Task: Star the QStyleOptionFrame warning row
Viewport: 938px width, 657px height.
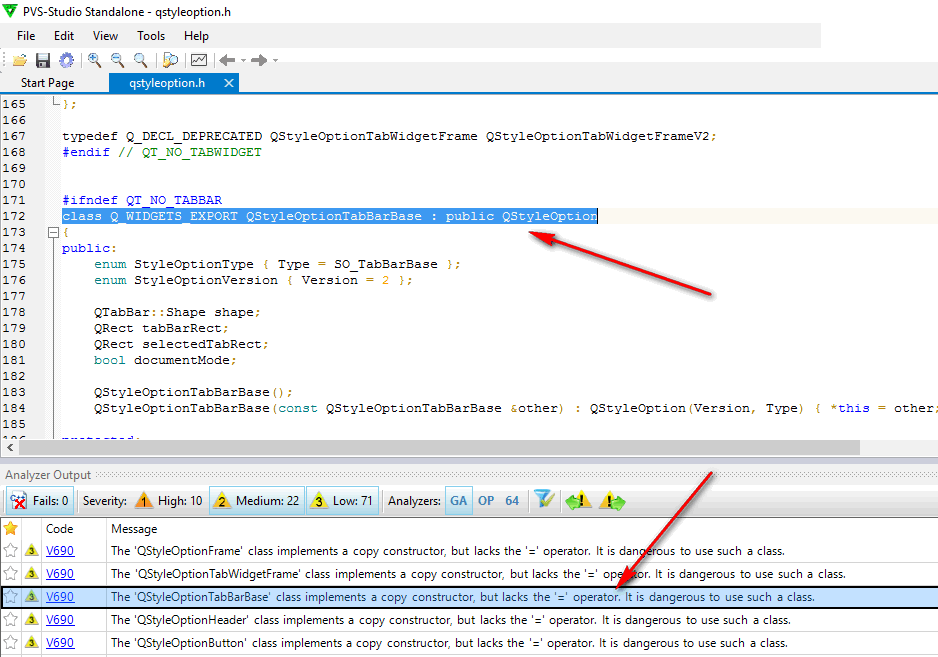Action: (x=10, y=550)
